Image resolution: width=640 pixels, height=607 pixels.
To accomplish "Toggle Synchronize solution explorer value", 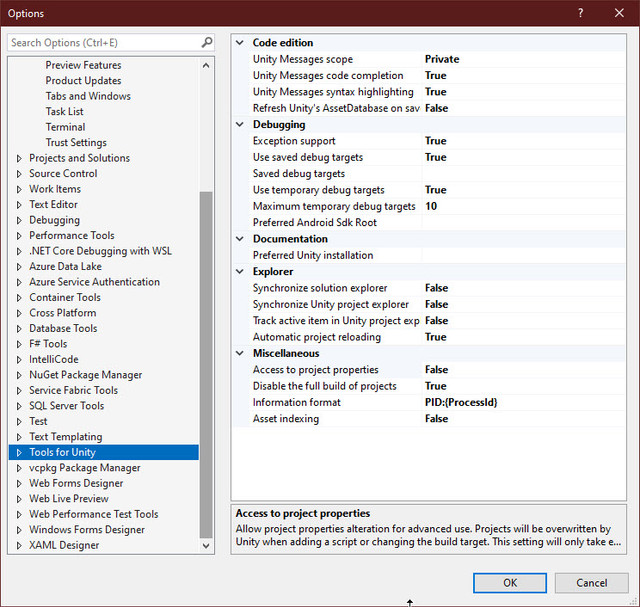I will pyautogui.click(x=524, y=288).
